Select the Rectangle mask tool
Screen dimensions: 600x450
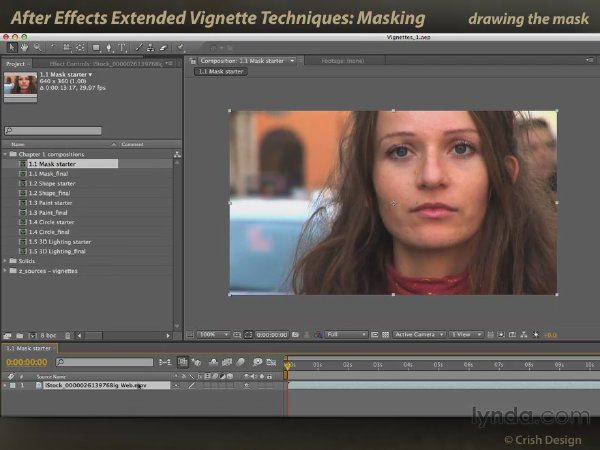[96, 47]
